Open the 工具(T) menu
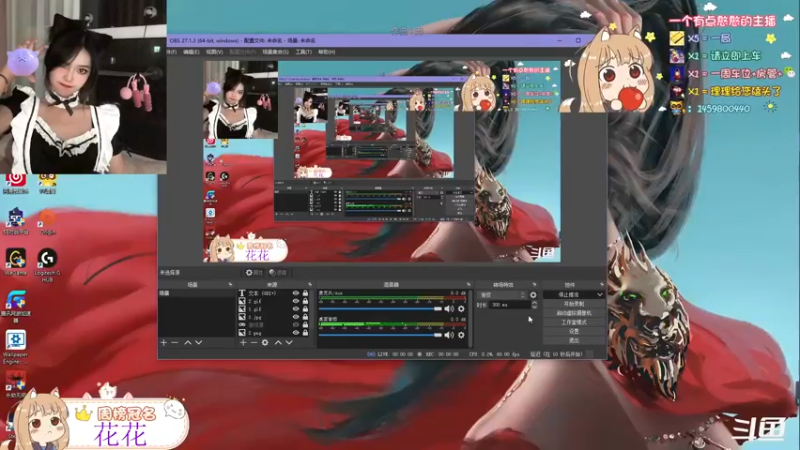The width and height of the screenshot is (800, 450). (304, 52)
